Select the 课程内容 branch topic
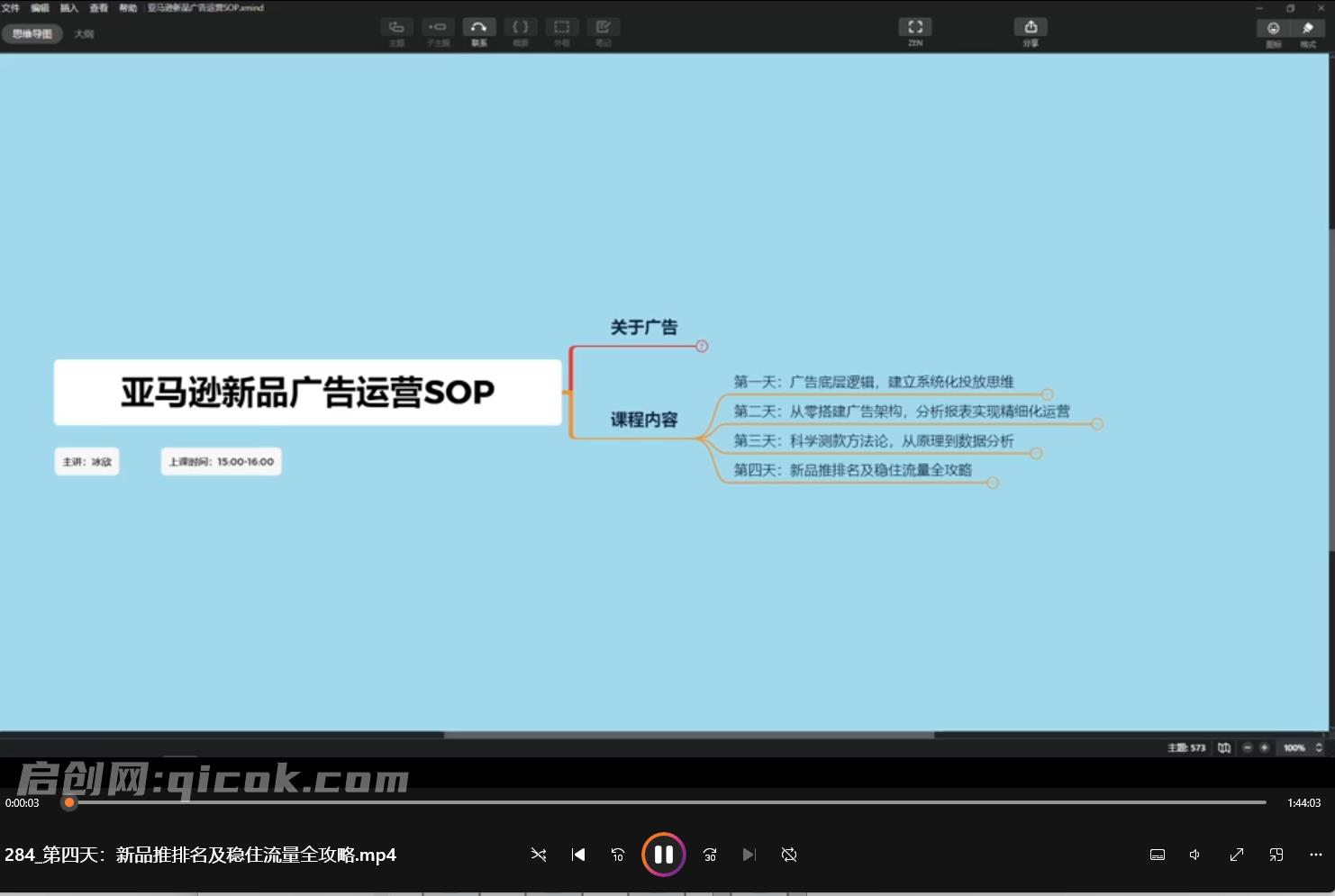The height and width of the screenshot is (896, 1335). pyautogui.click(x=644, y=420)
